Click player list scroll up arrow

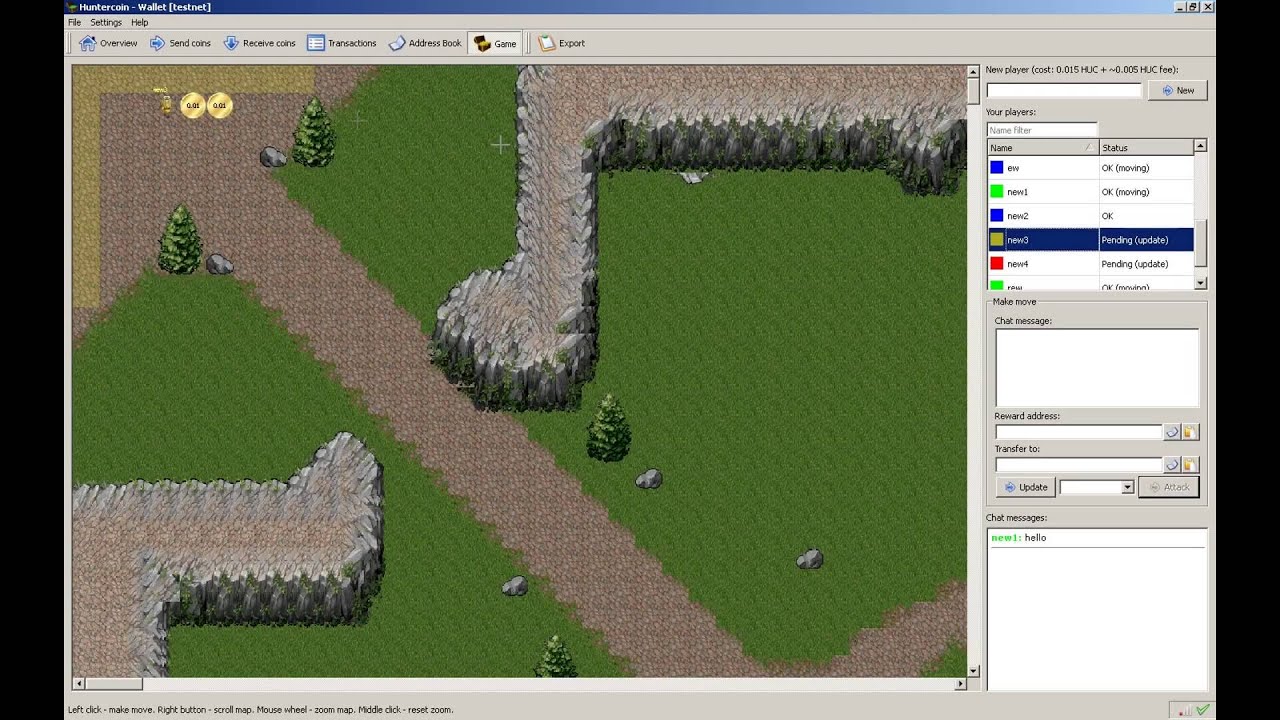(x=1201, y=147)
